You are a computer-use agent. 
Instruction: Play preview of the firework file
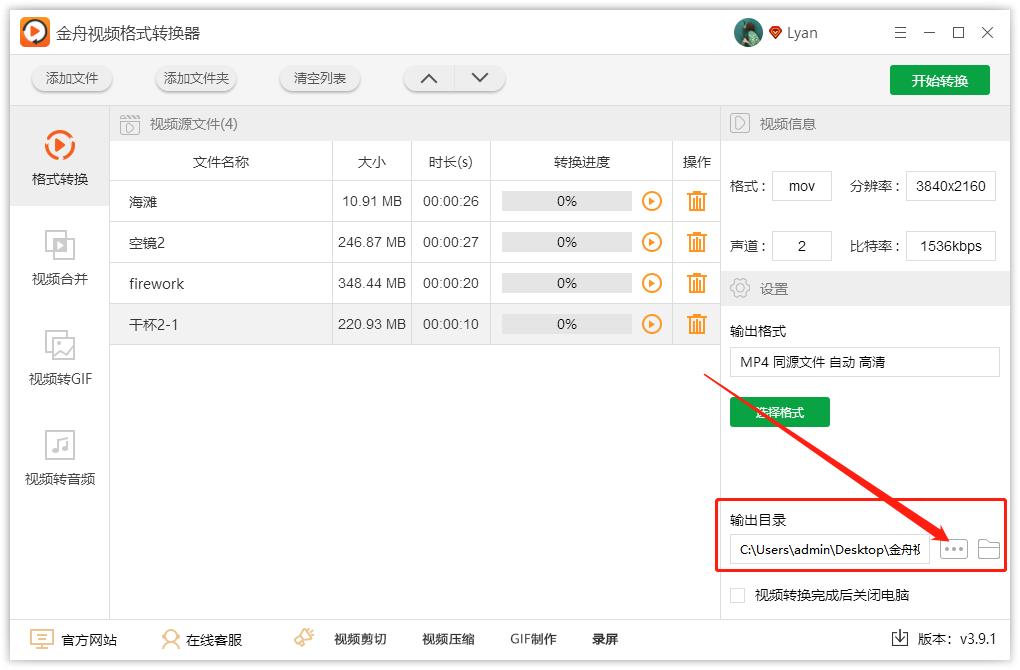652,283
